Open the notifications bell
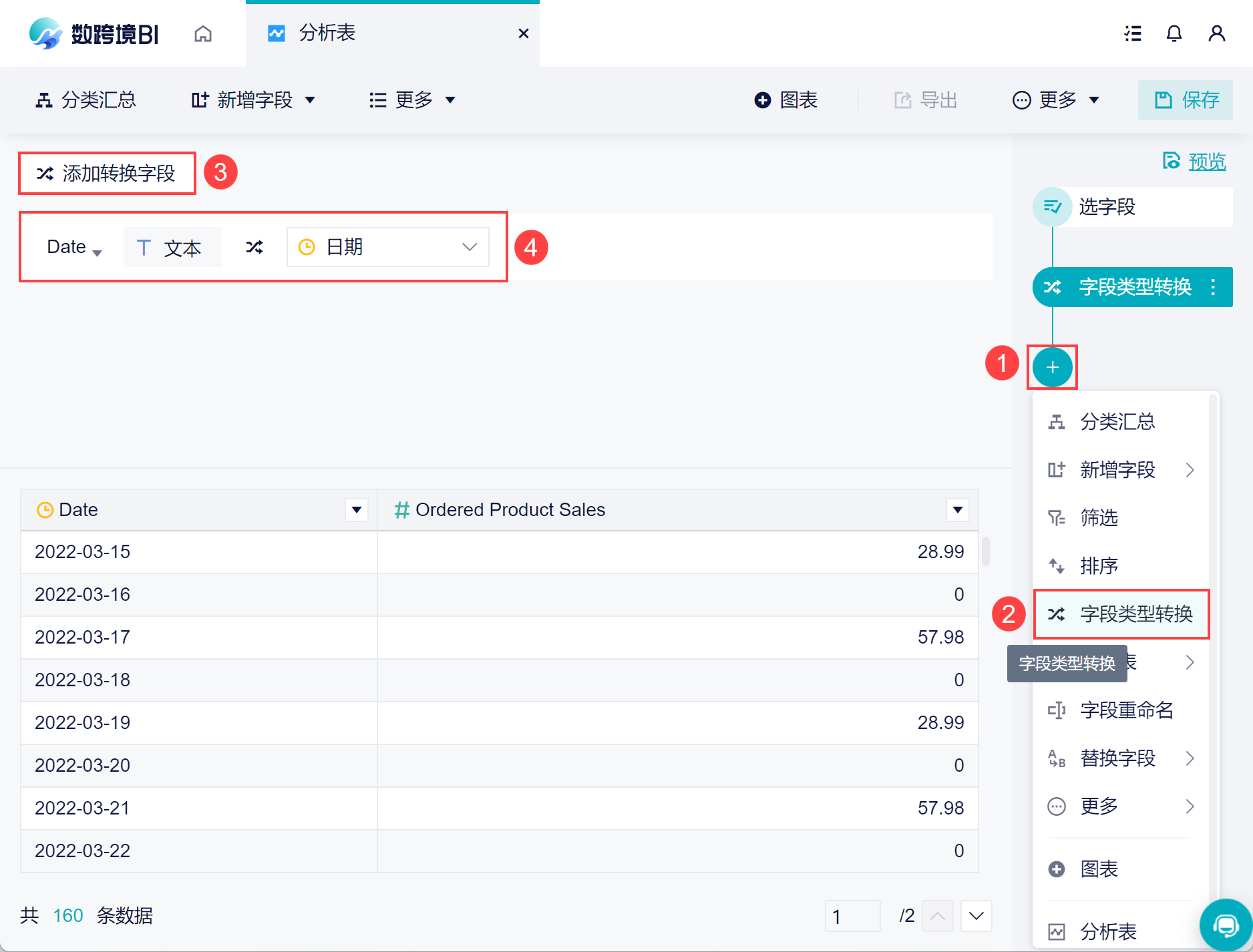1253x952 pixels. (1174, 34)
